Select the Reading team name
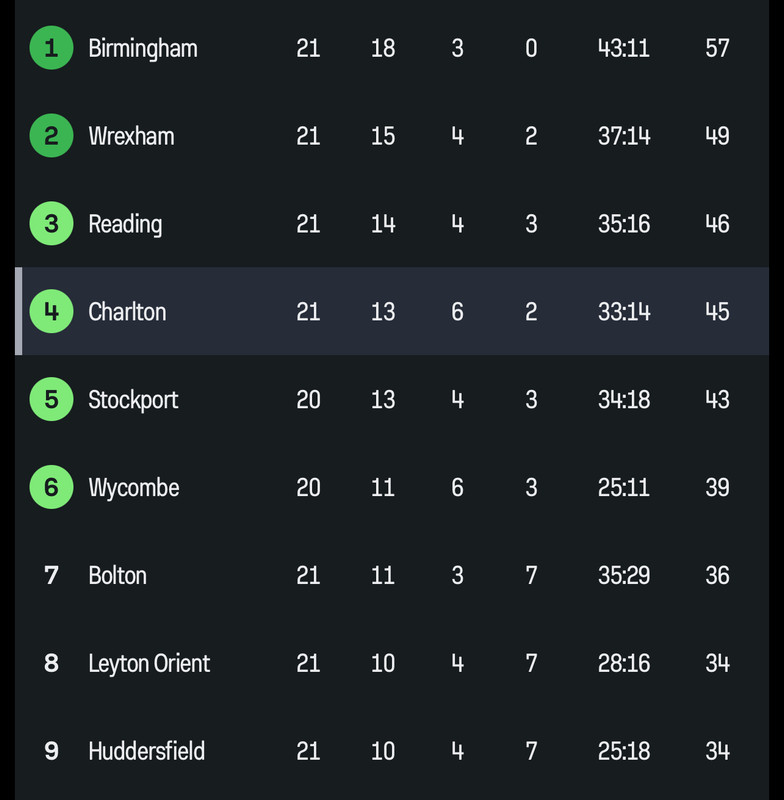 pyautogui.click(x=125, y=224)
